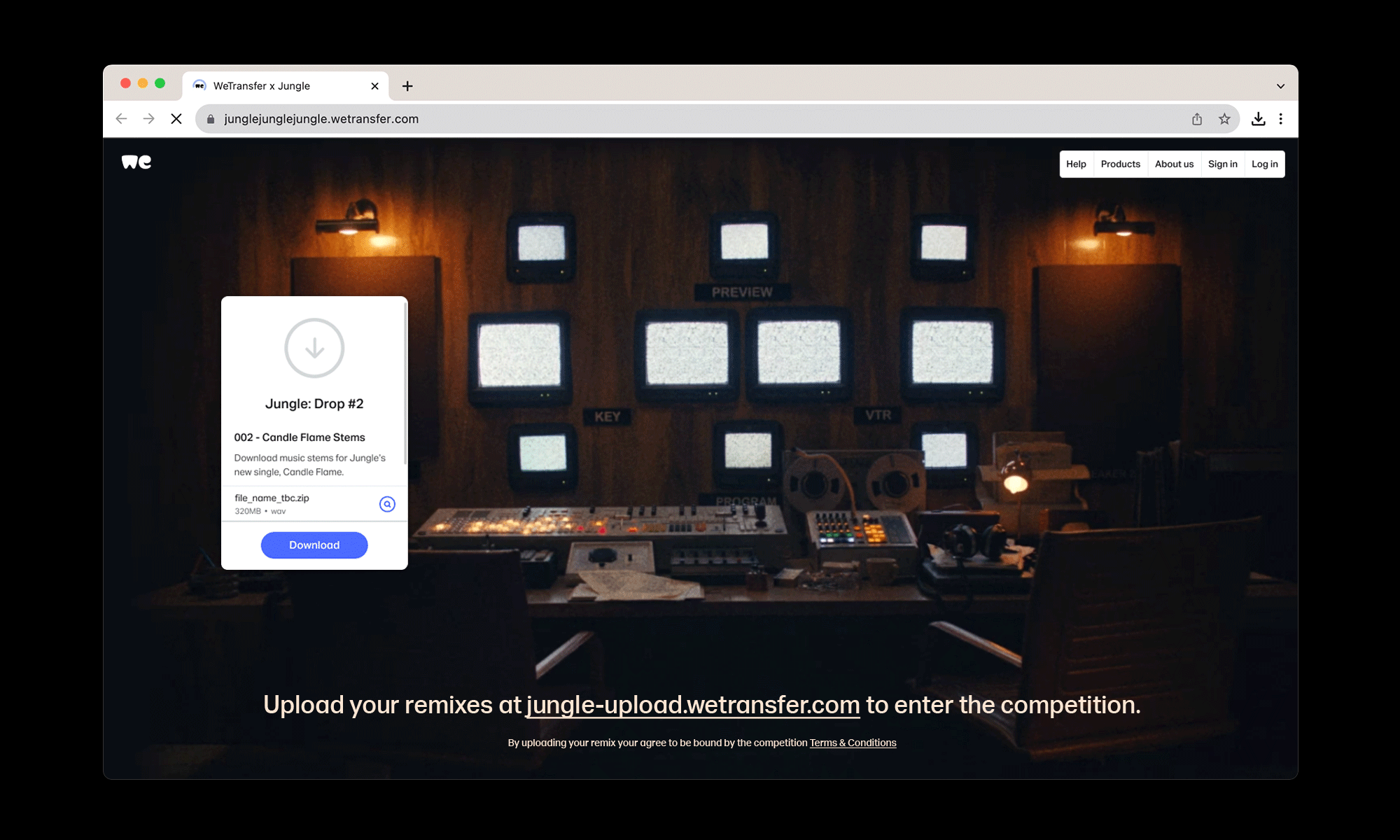The width and height of the screenshot is (1400, 840).
Task: Click the WeTransfer logo icon
Action: tap(136, 162)
